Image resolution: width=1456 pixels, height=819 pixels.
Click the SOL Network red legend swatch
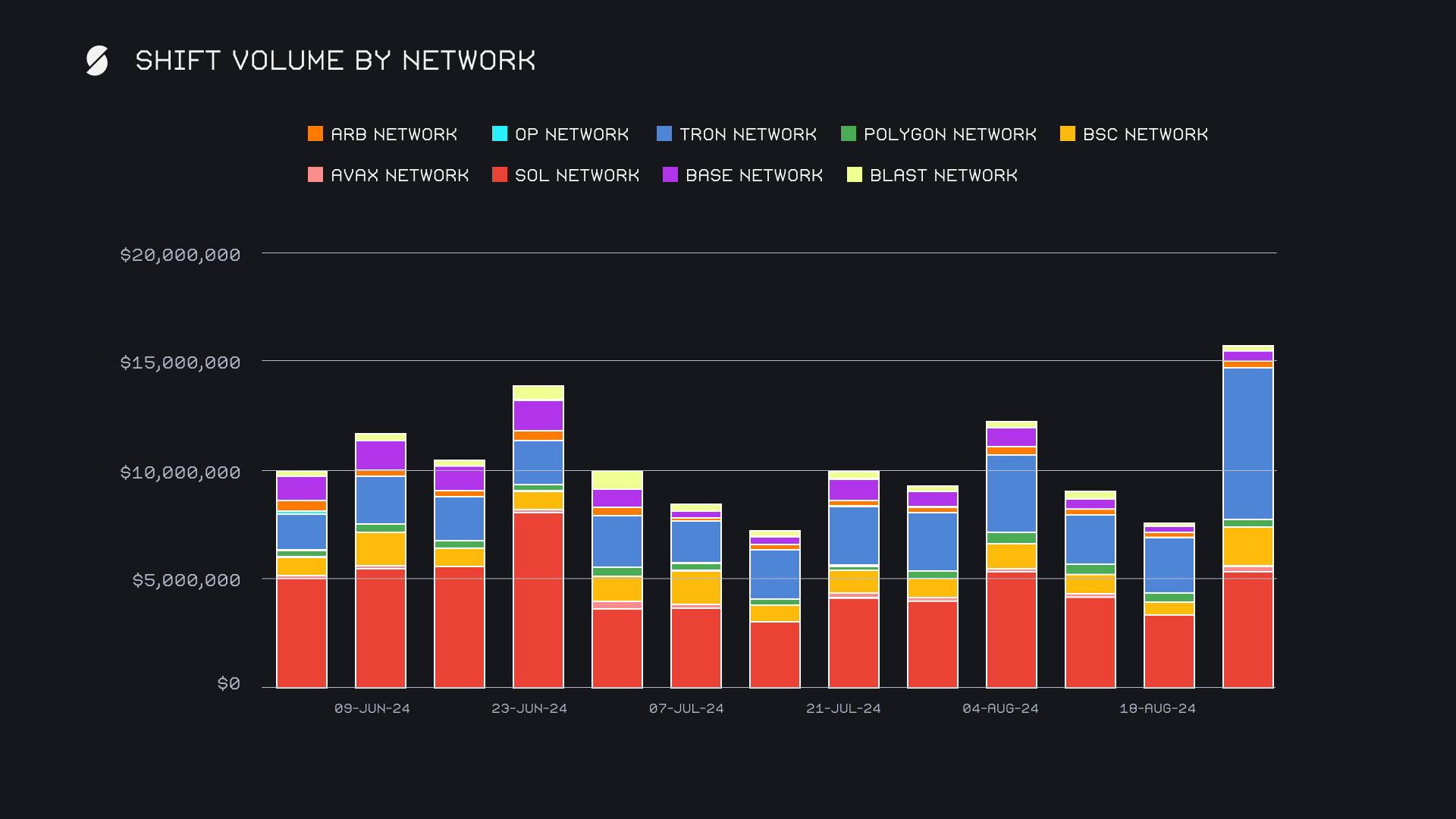click(x=500, y=175)
